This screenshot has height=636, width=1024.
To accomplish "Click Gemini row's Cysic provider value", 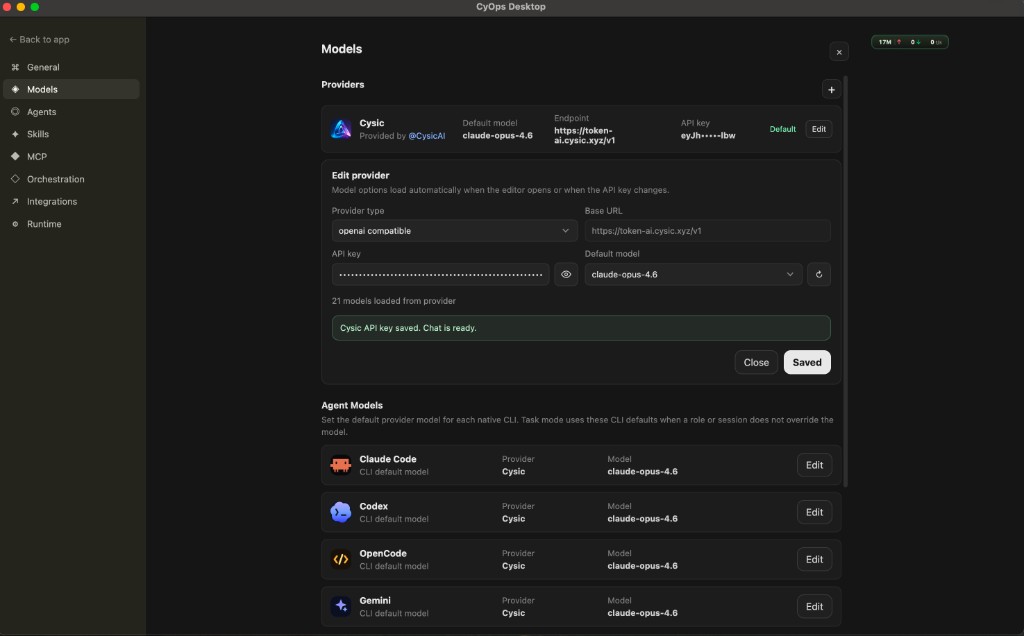I will pyautogui.click(x=513, y=613).
